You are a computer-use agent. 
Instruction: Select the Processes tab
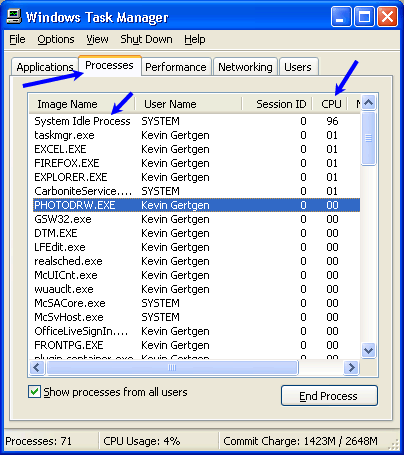(110, 65)
